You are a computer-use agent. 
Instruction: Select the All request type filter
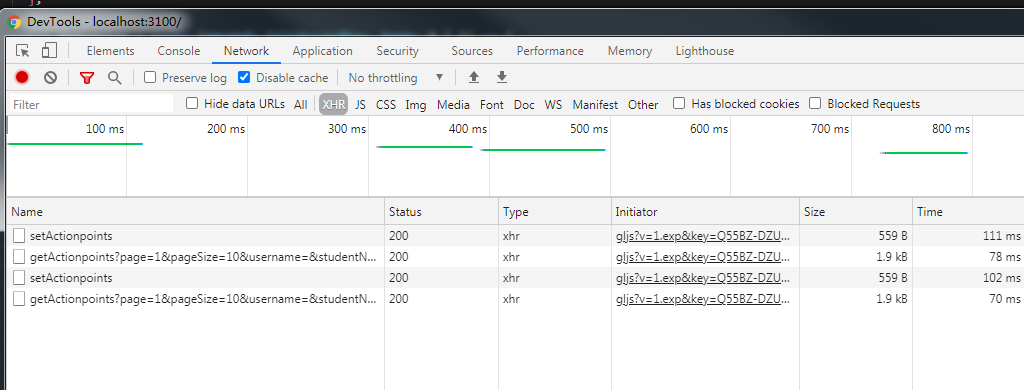tap(300, 105)
